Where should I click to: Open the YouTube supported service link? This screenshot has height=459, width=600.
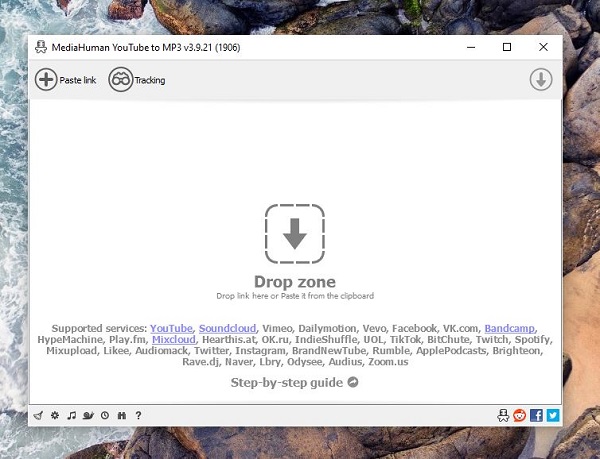point(171,329)
